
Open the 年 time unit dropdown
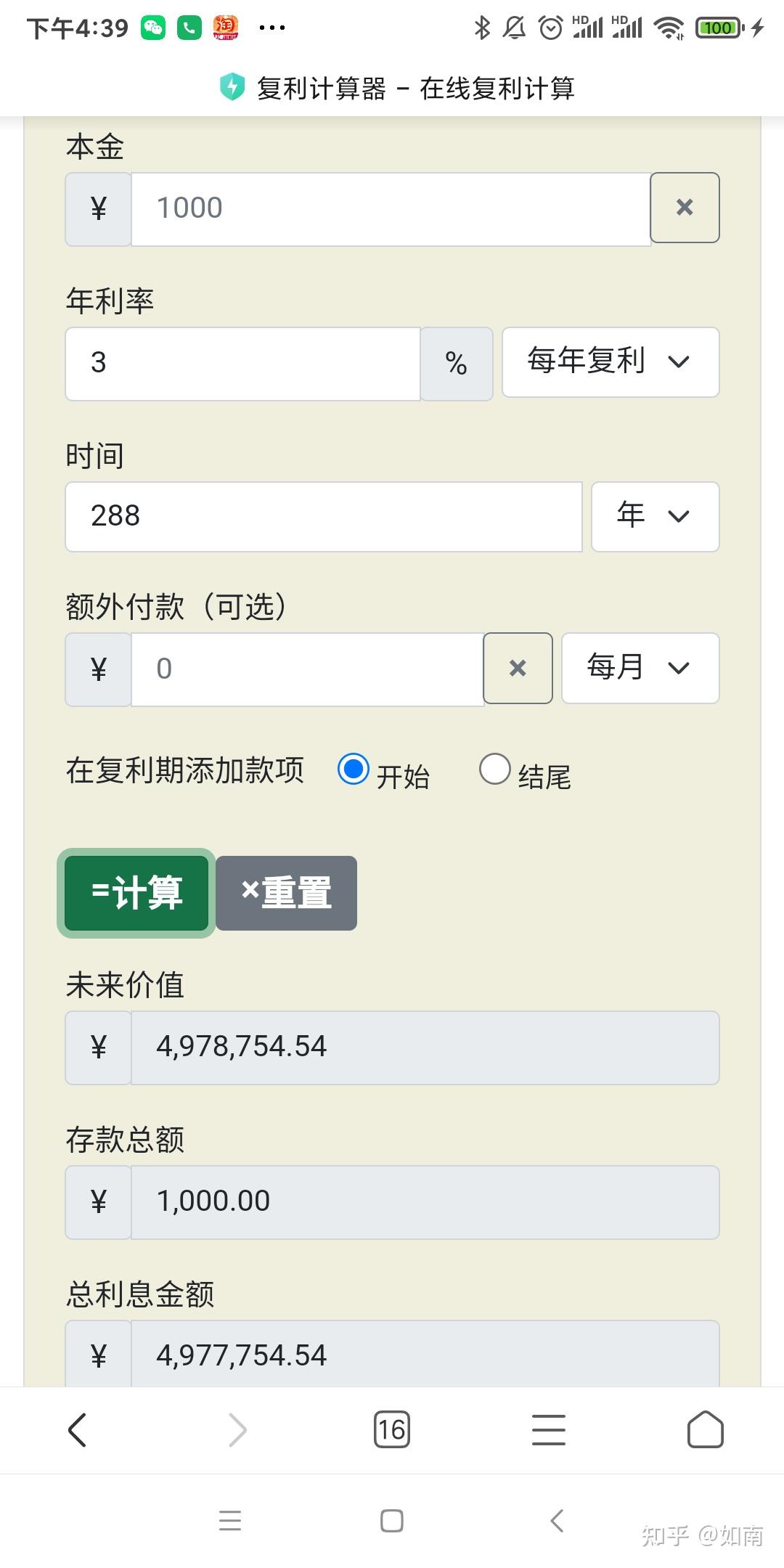[656, 517]
